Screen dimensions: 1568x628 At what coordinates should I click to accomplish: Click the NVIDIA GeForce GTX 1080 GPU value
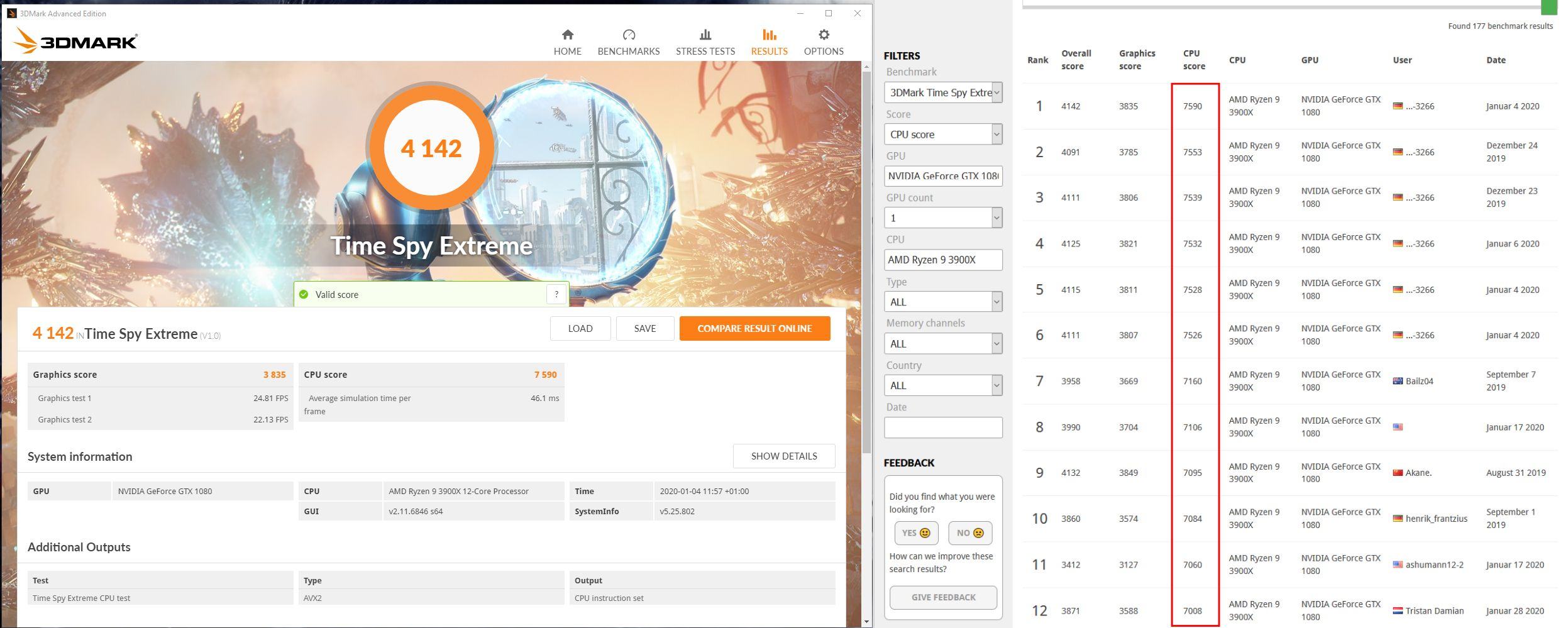click(165, 491)
